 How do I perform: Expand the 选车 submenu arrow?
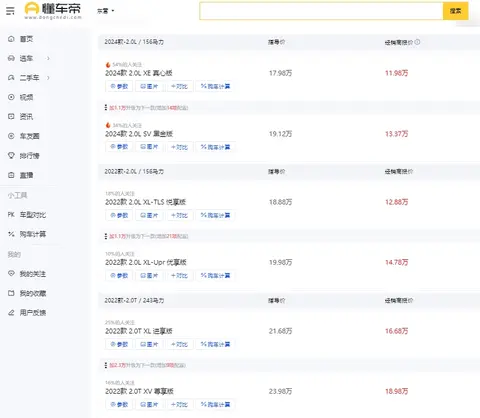(48, 58)
